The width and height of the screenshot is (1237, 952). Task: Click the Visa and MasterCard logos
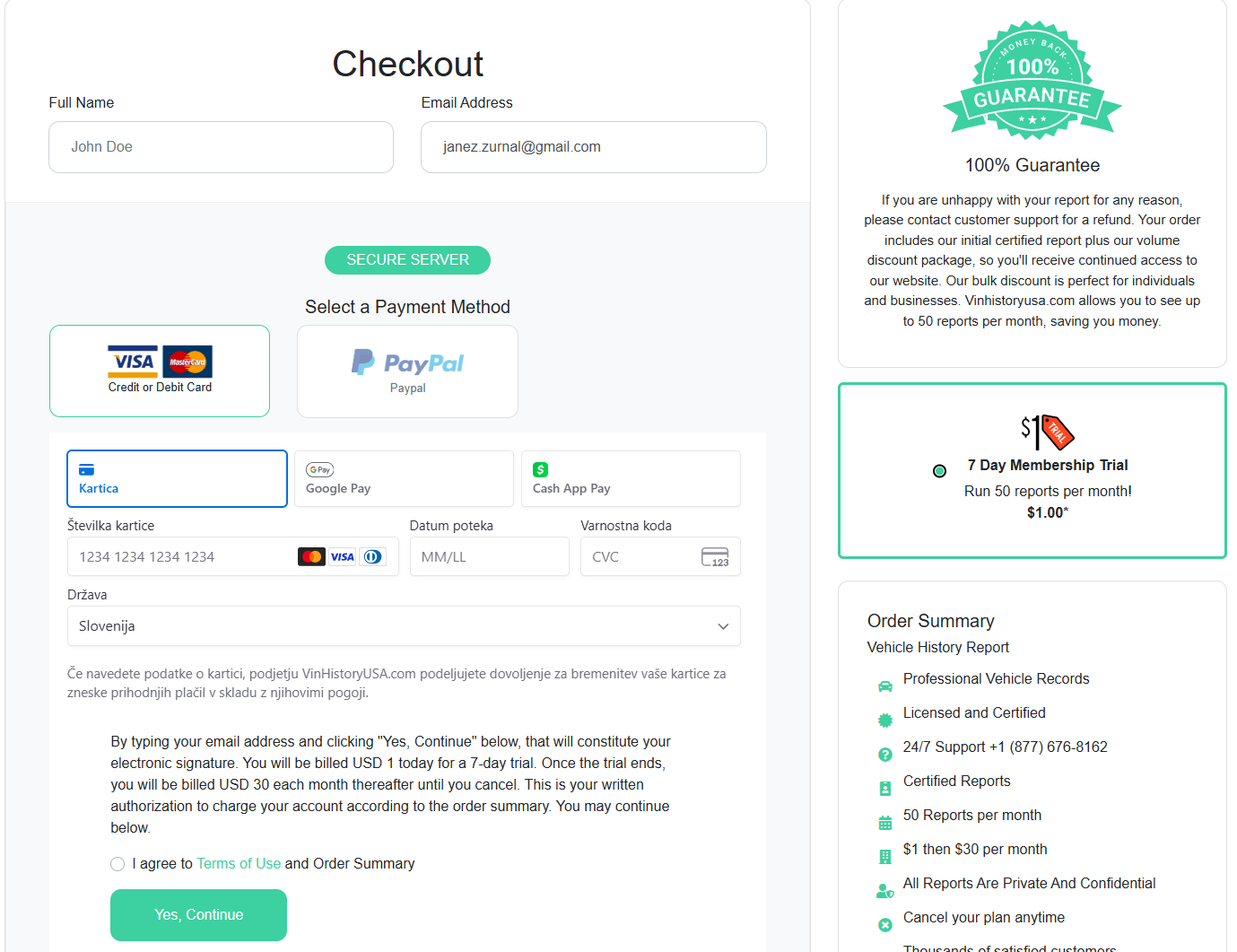(160, 362)
